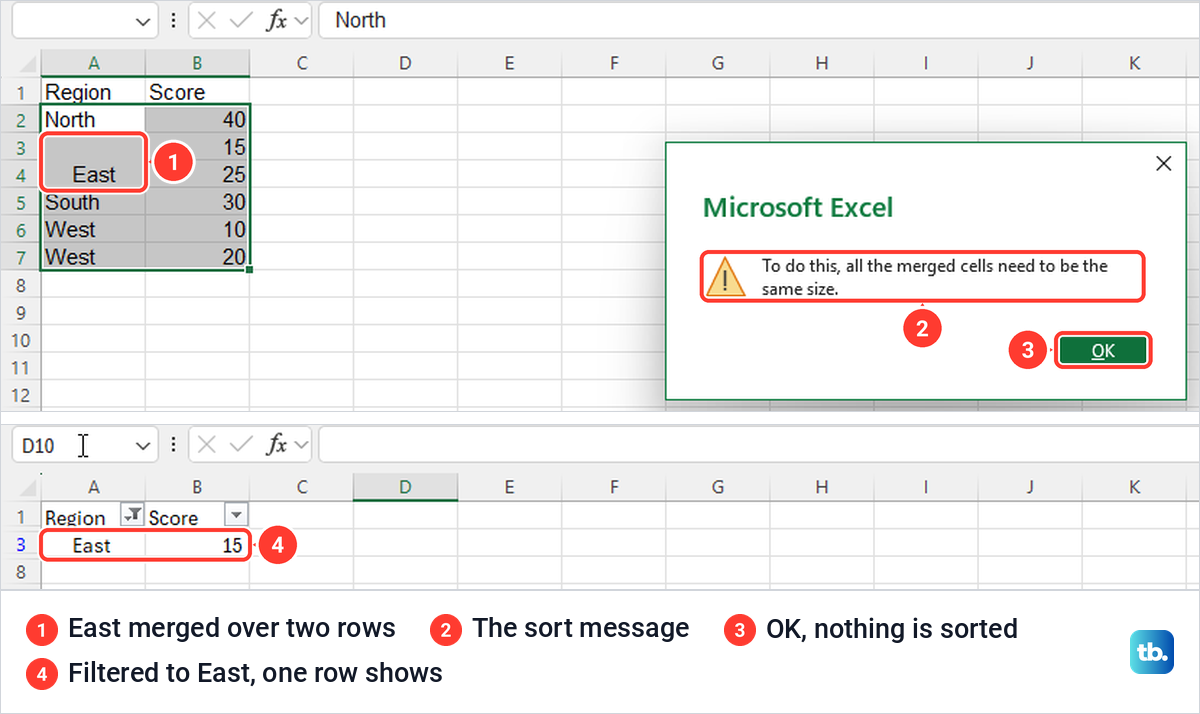Click OK in the Microsoft Excel dialog
Screen dimensions: 1200x714
tap(1103, 350)
